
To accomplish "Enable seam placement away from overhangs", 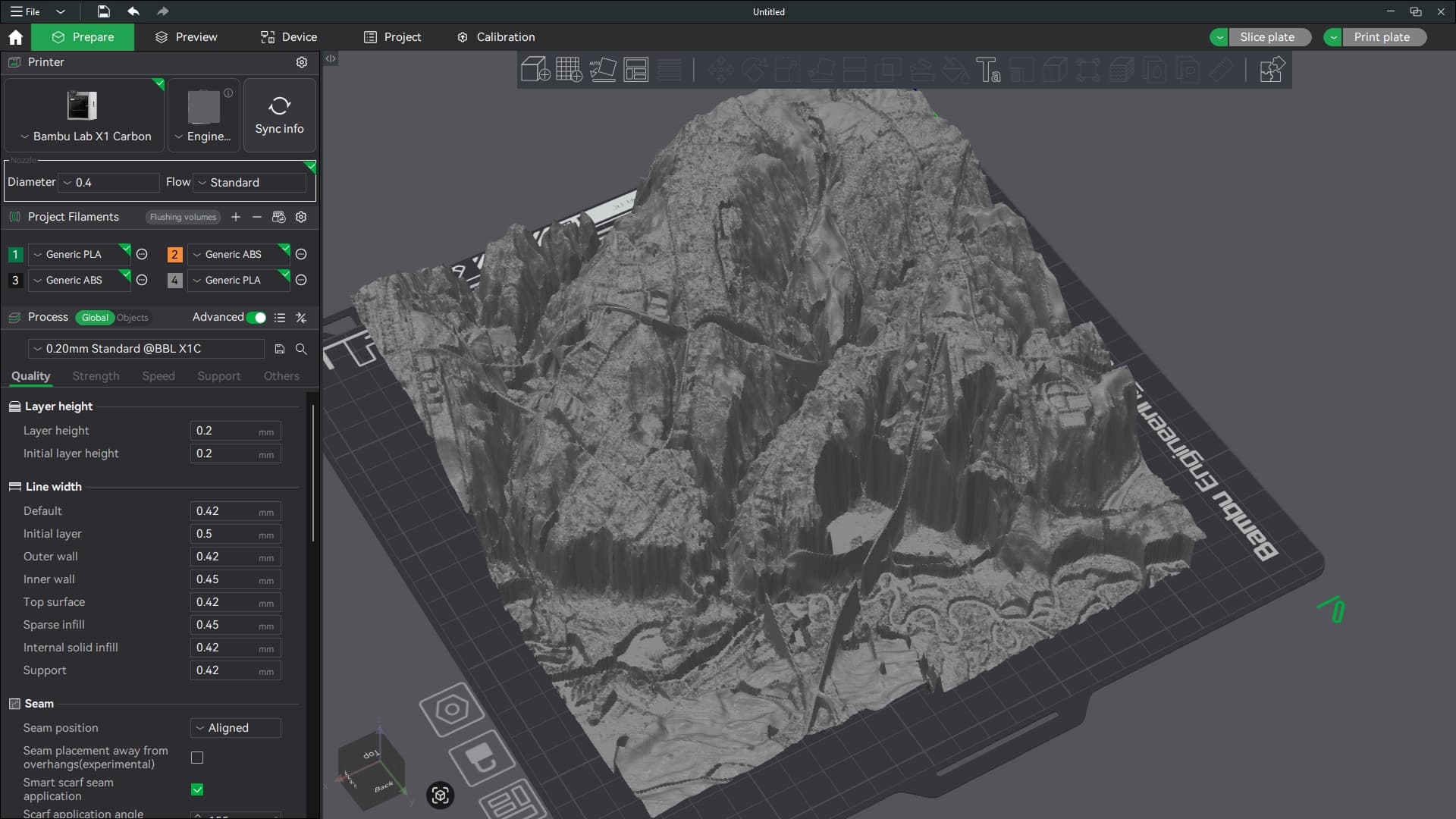I will click(x=197, y=758).
